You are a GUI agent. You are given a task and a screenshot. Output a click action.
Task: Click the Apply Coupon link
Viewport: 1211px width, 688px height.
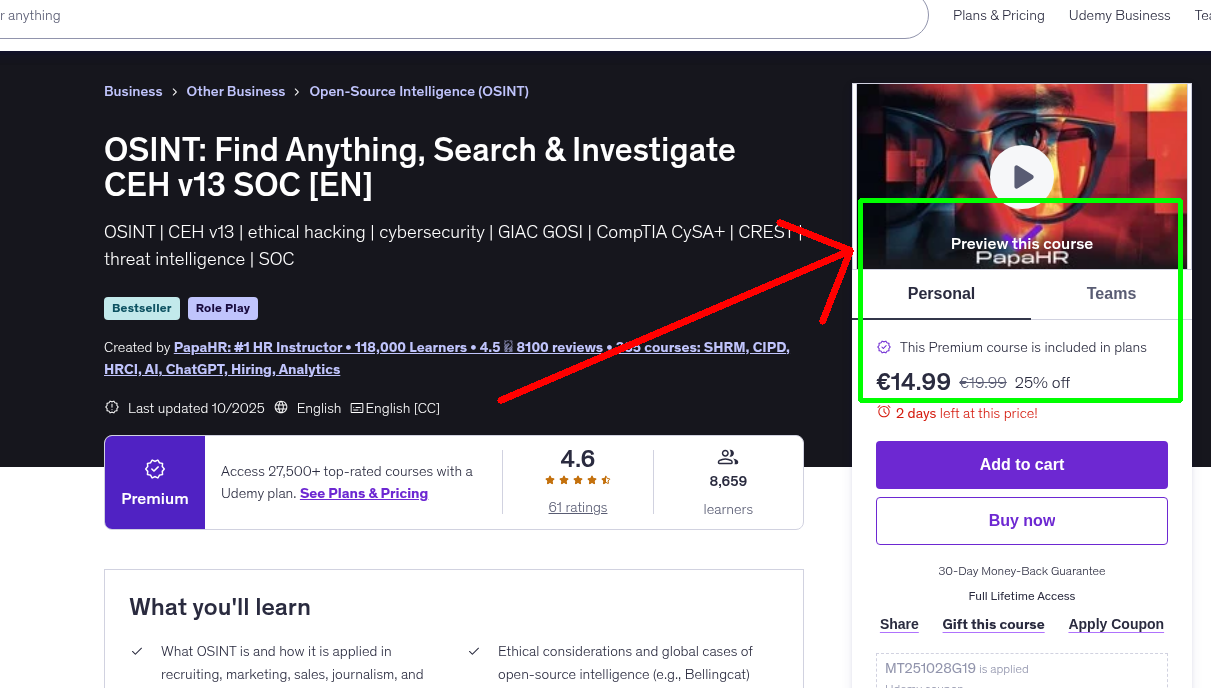1116,624
